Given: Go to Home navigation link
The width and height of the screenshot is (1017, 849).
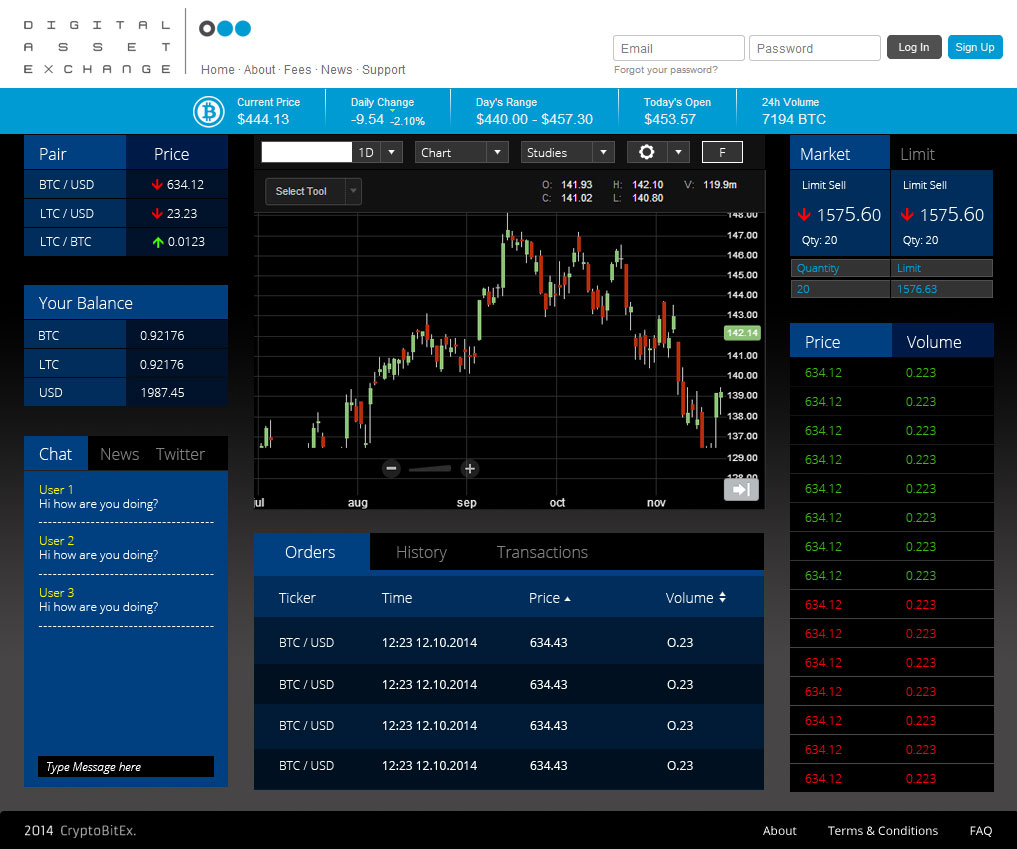Looking at the screenshot, I should pyautogui.click(x=217, y=69).
